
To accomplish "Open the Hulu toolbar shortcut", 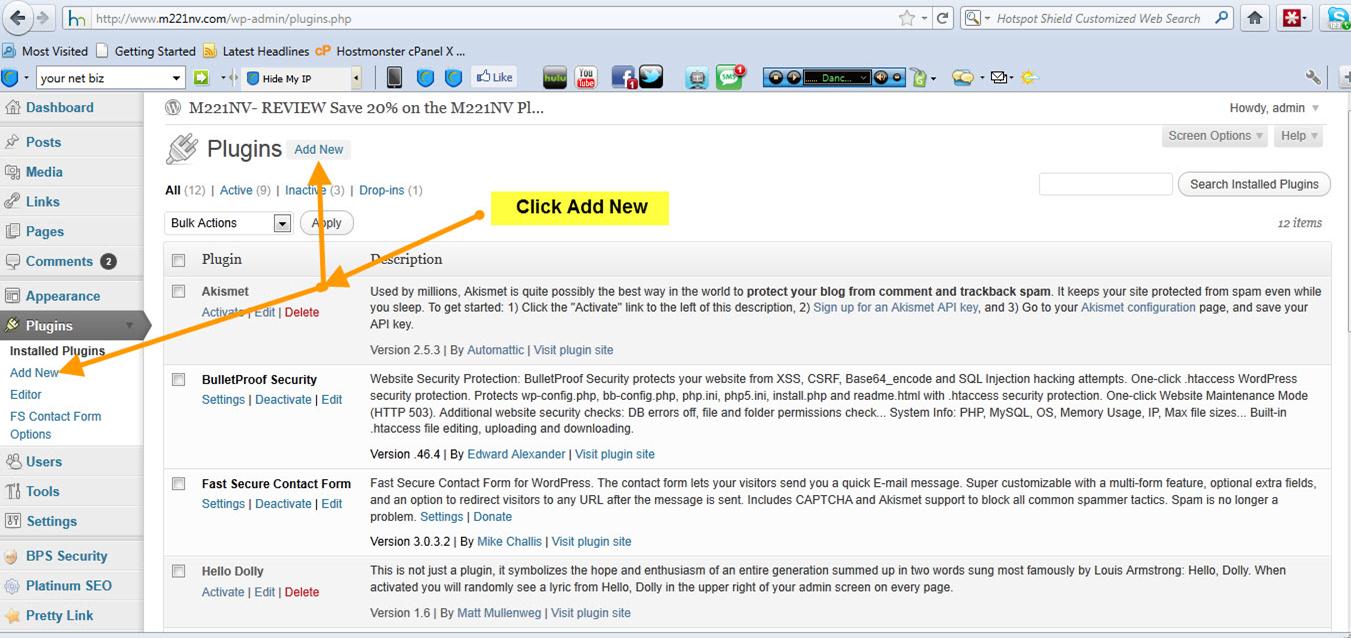I will [x=555, y=77].
